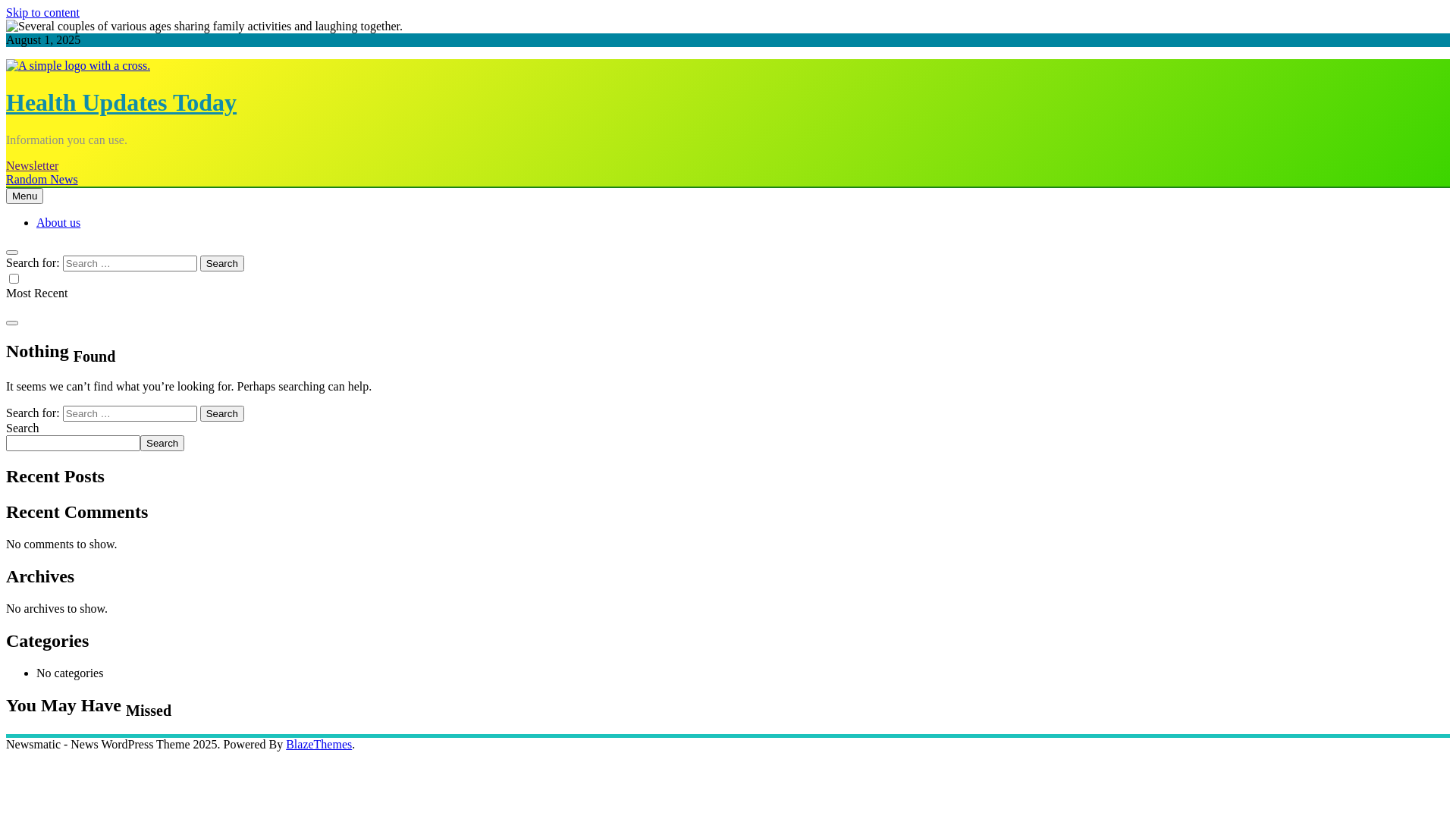Focus the Nothing Found search input
The height and width of the screenshot is (819, 1456).
130,413
